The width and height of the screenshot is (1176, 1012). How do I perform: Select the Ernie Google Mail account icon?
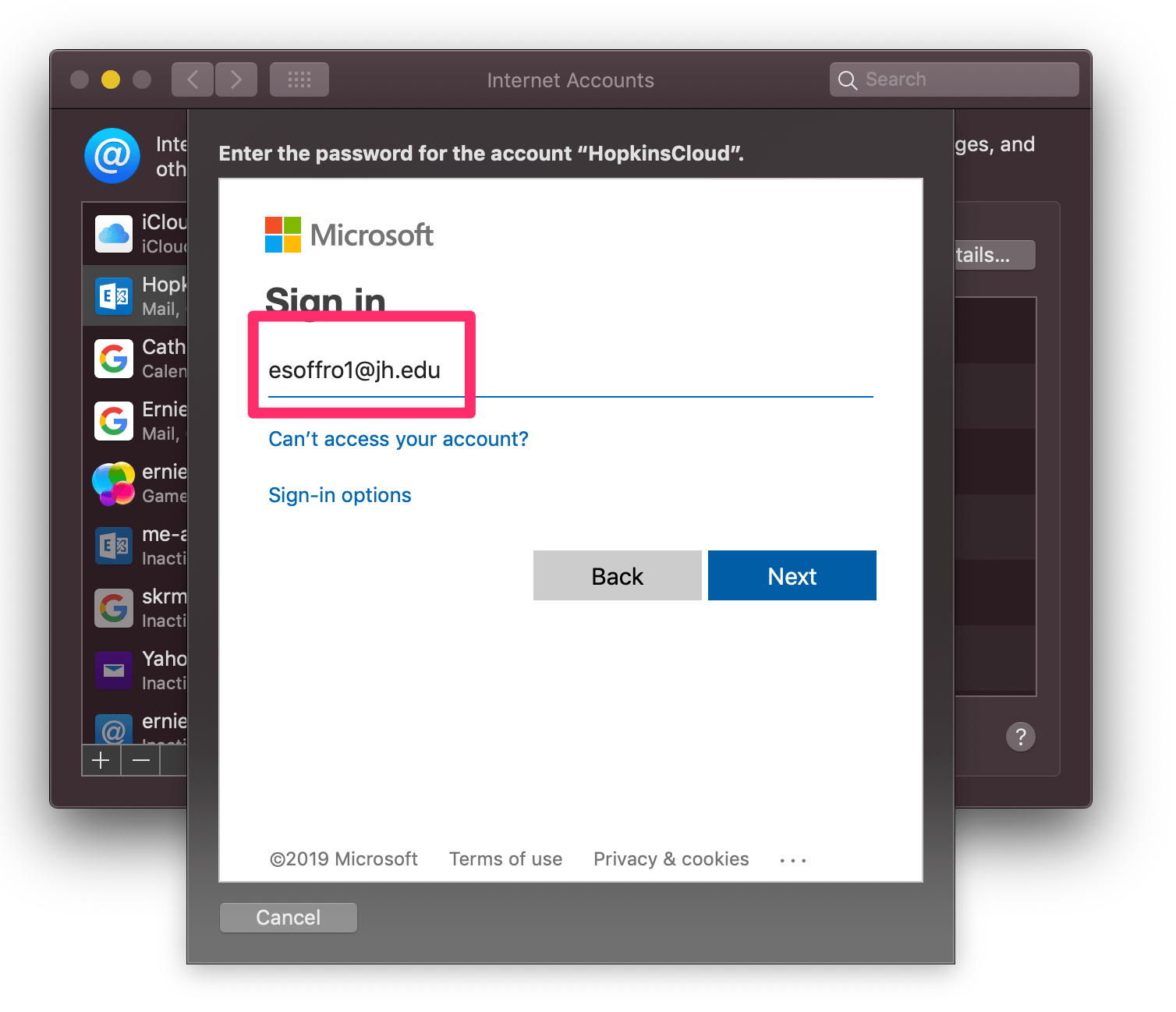click(x=114, y=421)
